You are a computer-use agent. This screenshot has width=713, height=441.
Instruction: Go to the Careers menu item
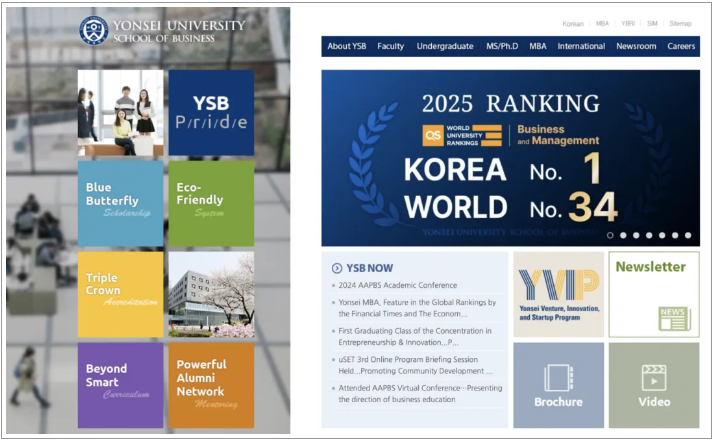click(x=681, y=46)
